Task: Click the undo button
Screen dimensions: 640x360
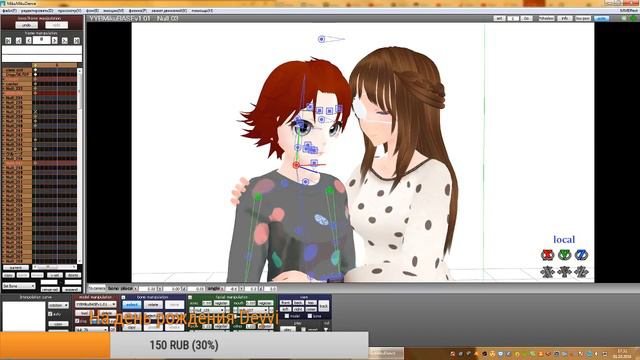Action: (27, 25)
